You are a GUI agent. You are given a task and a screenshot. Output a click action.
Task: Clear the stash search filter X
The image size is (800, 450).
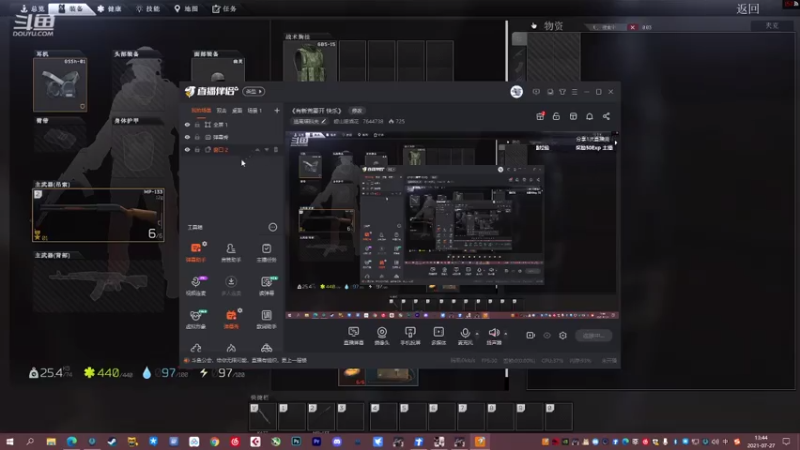click(632, 27)
